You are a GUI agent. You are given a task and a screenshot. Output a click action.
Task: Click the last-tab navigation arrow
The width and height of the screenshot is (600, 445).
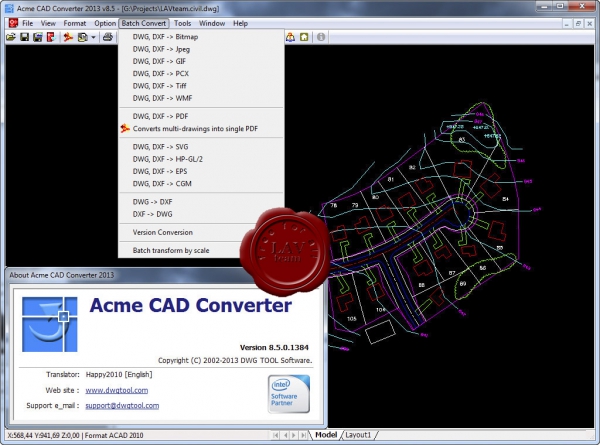click(x=303, y=435)
